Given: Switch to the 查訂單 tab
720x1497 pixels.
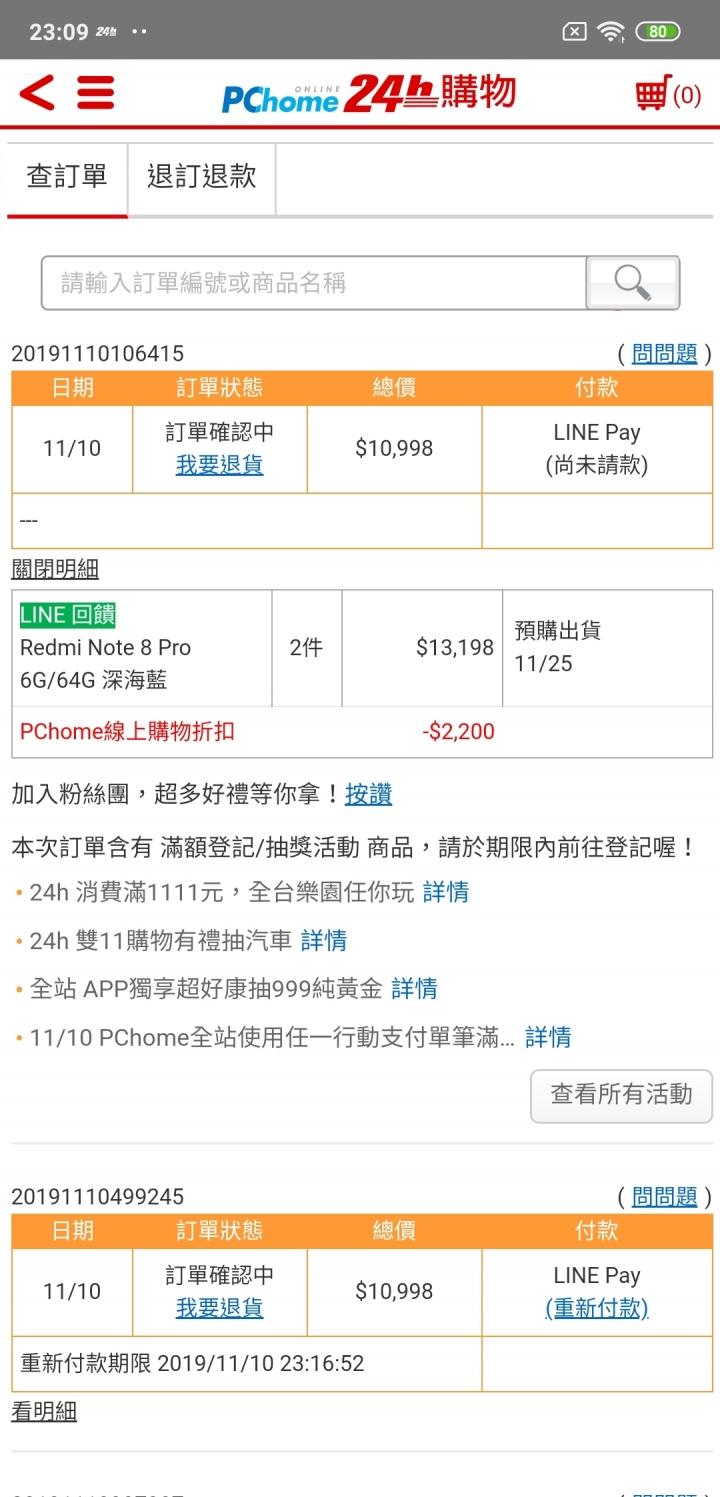Looking at the screenshot, I should pyautogui.click(x=67, y=178).
